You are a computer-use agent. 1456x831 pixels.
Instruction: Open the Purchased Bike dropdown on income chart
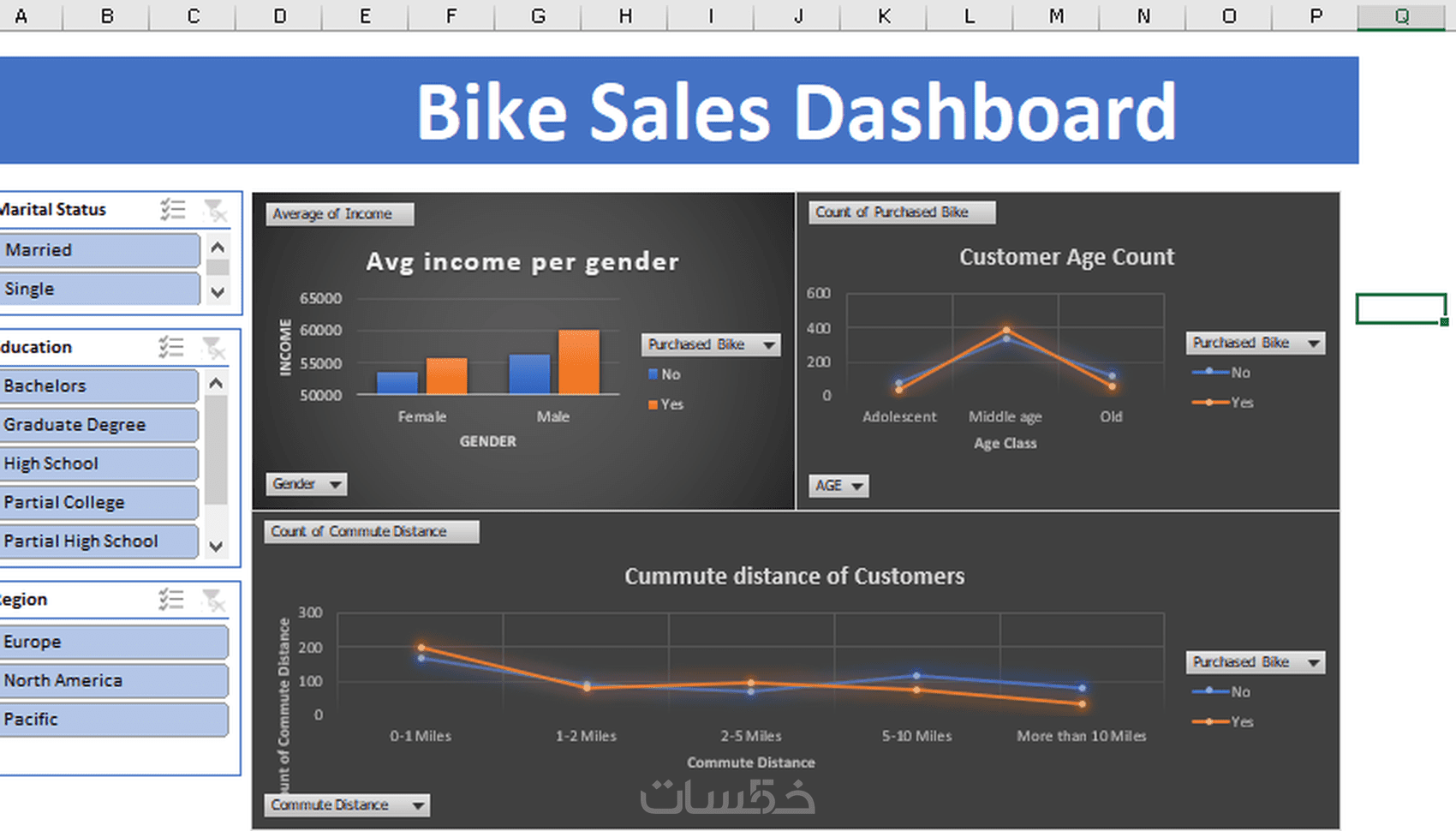(709, 344)
